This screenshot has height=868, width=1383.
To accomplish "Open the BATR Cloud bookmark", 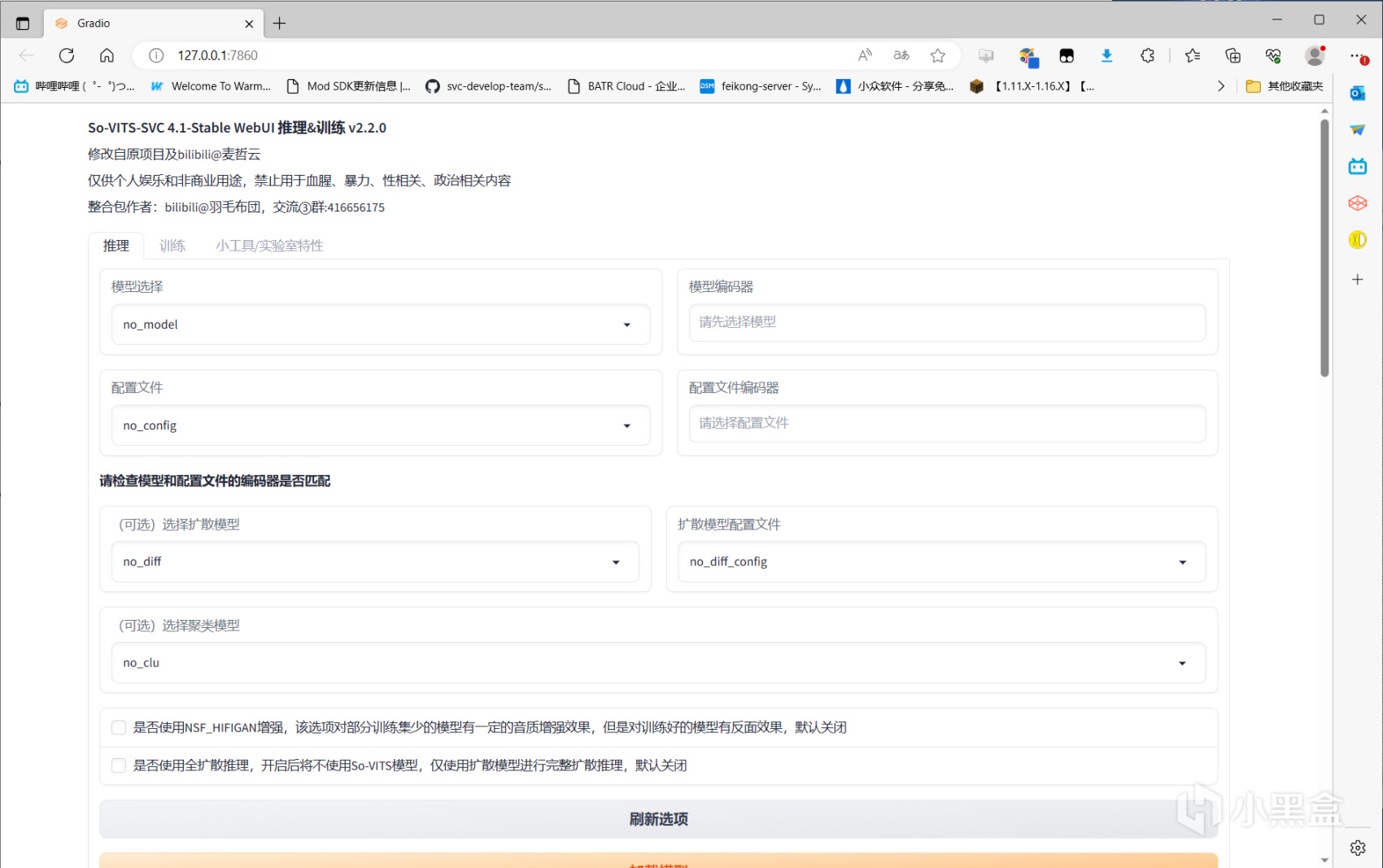I will coord(626,86).
